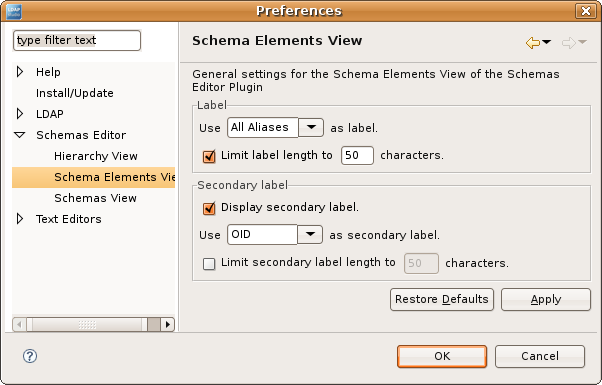Click the LDAP Studio window icon
This screenshot has height=385, width=602.
pos(14,12)
